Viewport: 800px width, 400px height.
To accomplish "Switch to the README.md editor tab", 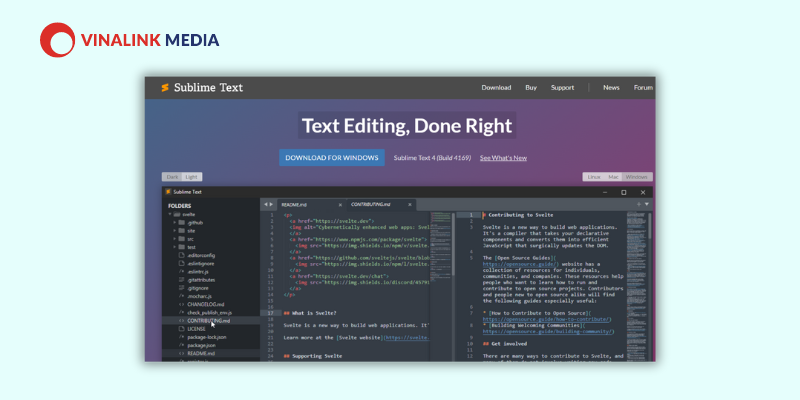I will coord(311,205).
